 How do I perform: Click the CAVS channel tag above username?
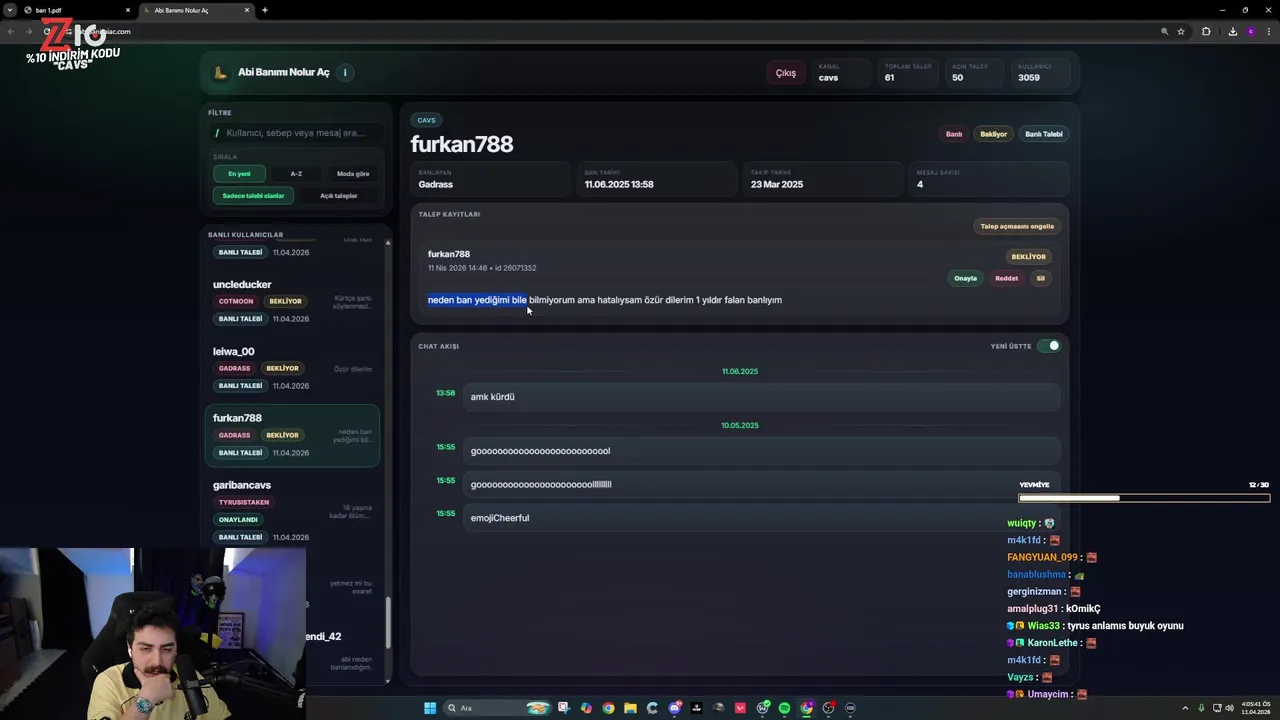(427, 120)
